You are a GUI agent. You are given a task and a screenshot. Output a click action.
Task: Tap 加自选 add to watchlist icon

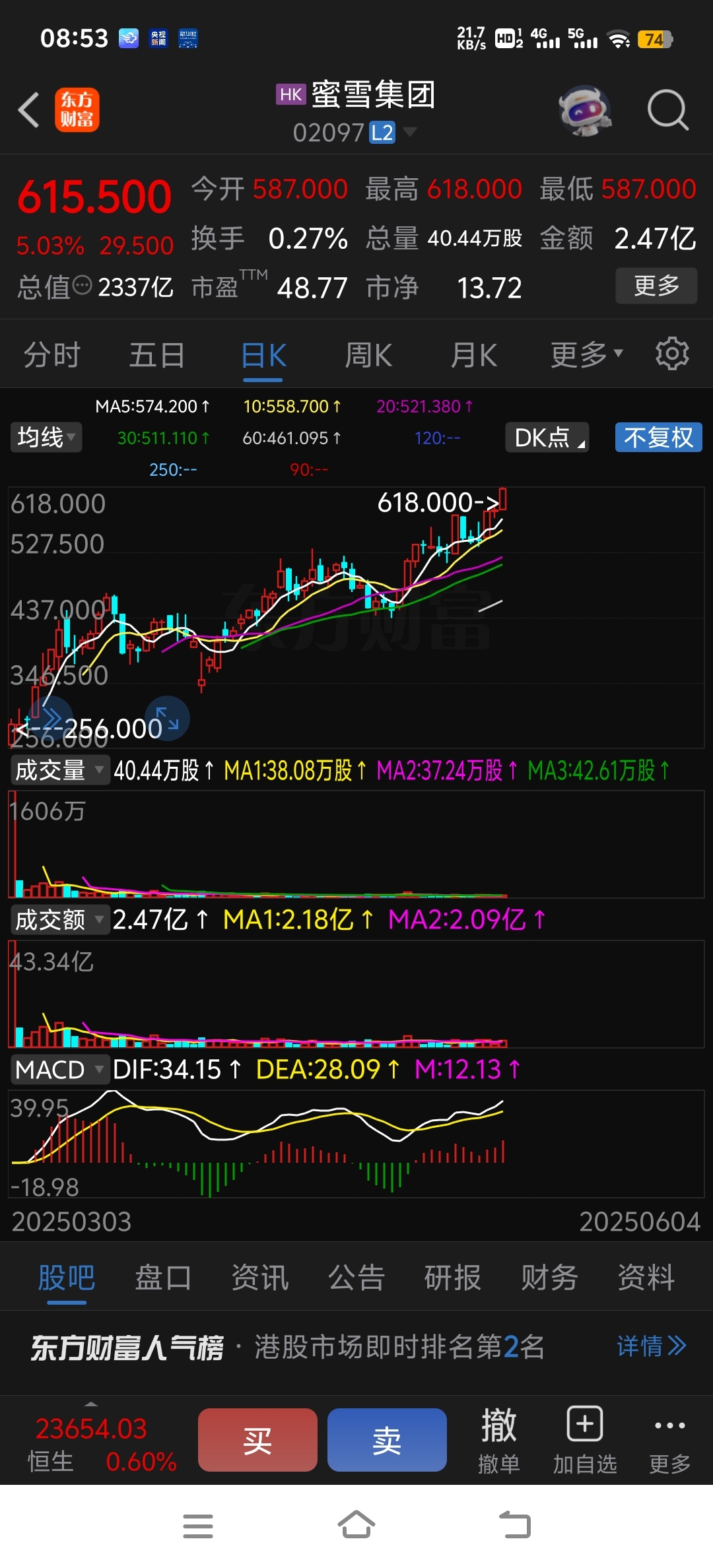[585, 1441]
